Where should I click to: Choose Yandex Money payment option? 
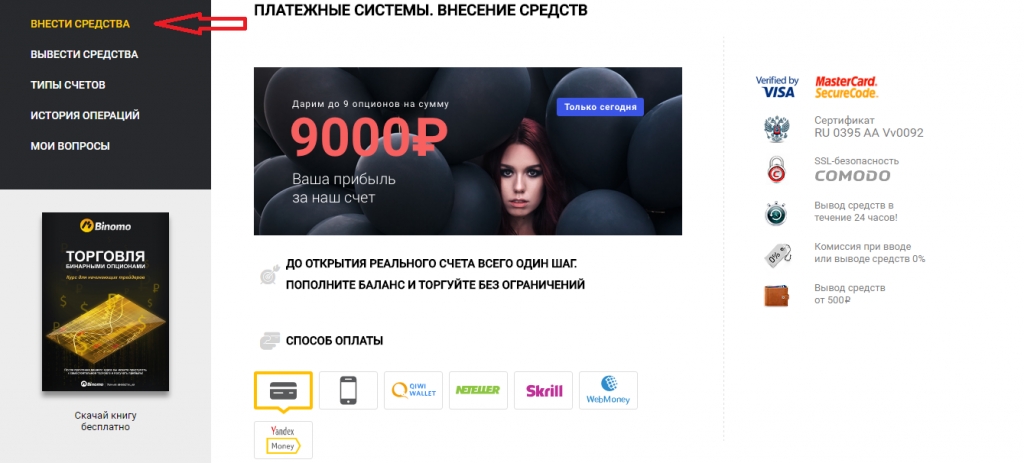283,440
